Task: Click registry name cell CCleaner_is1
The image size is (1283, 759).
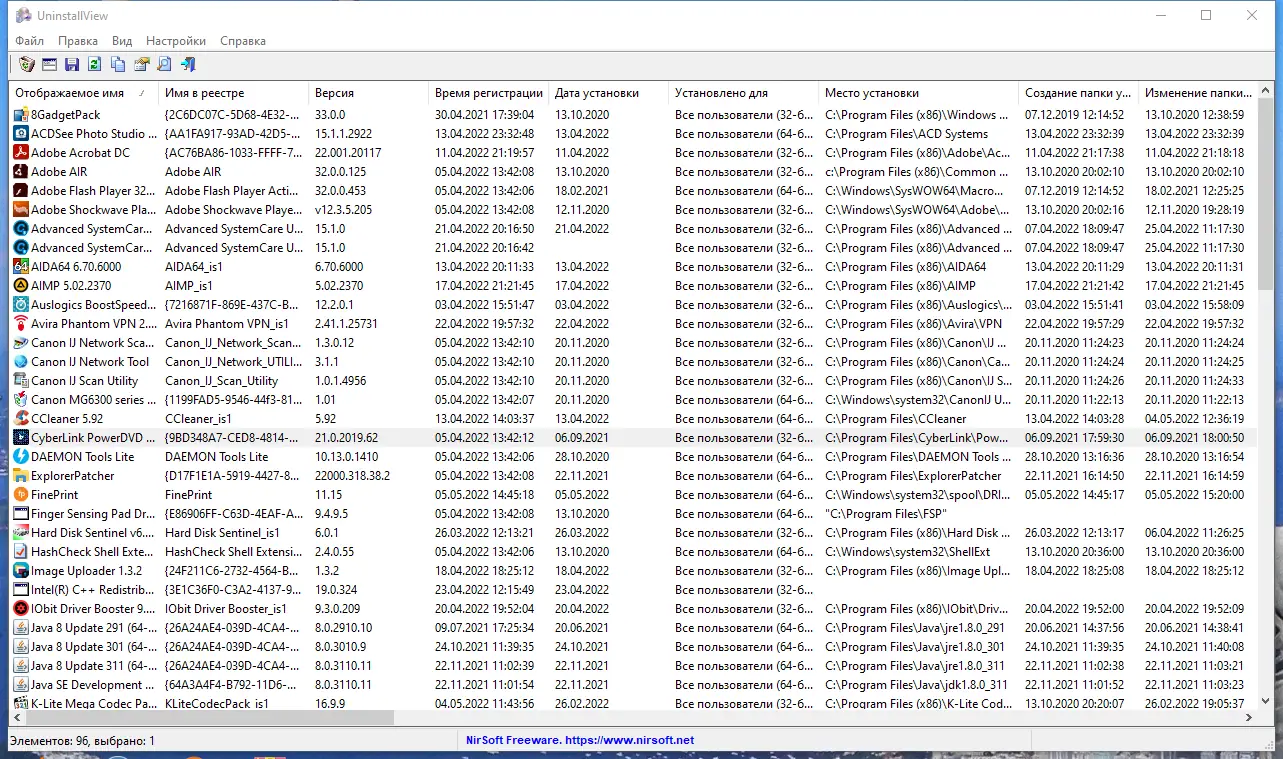Action: point(198,419)
